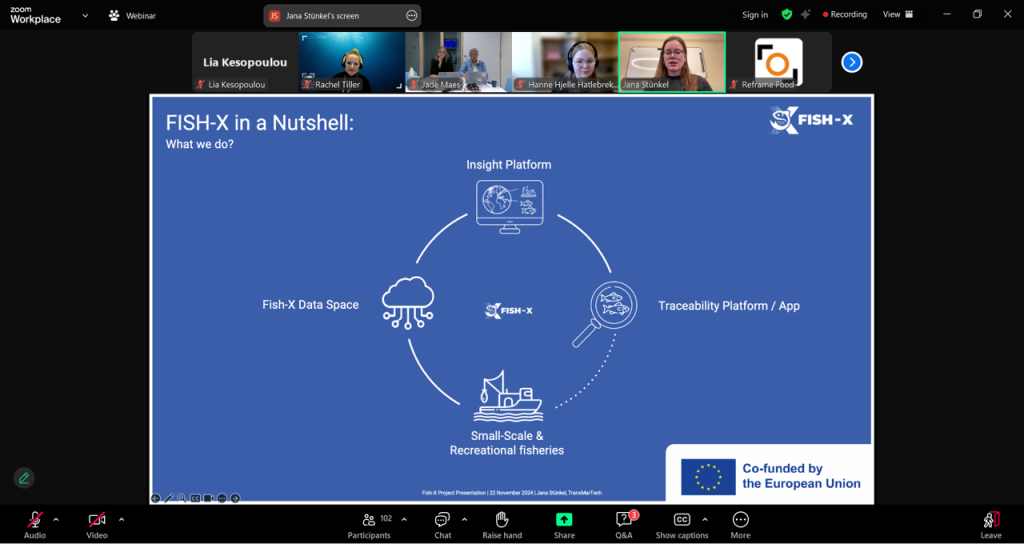Click 'Small-Scale & Recreational fisheries' text
The width and height of the screenshot is (1024, 544).
507,443
